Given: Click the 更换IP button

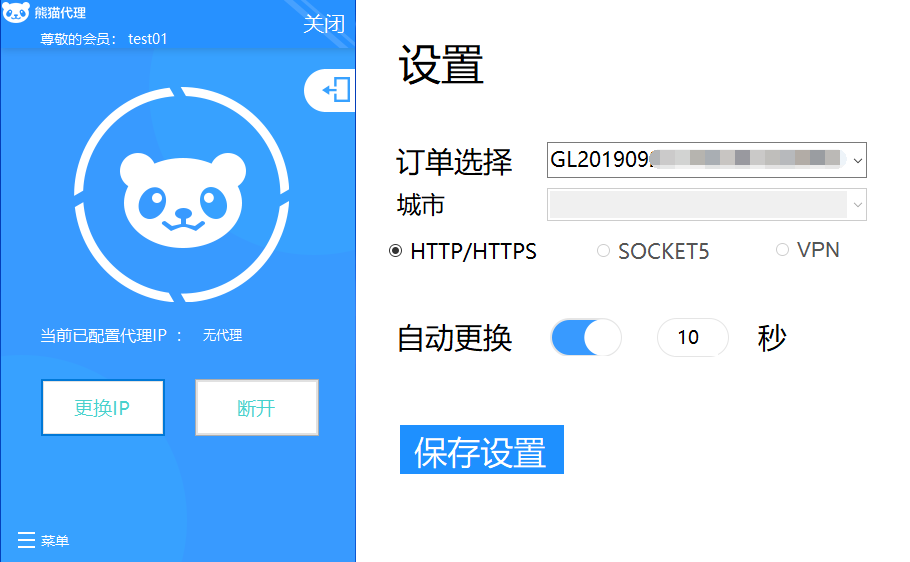Looking at the screenshot, I should click(103, 408).
